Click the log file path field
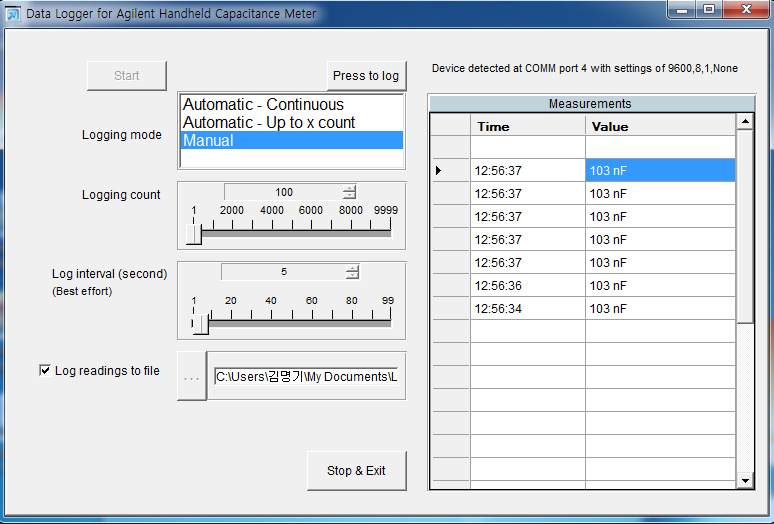The image size is (774, 524). click(305, 377)
